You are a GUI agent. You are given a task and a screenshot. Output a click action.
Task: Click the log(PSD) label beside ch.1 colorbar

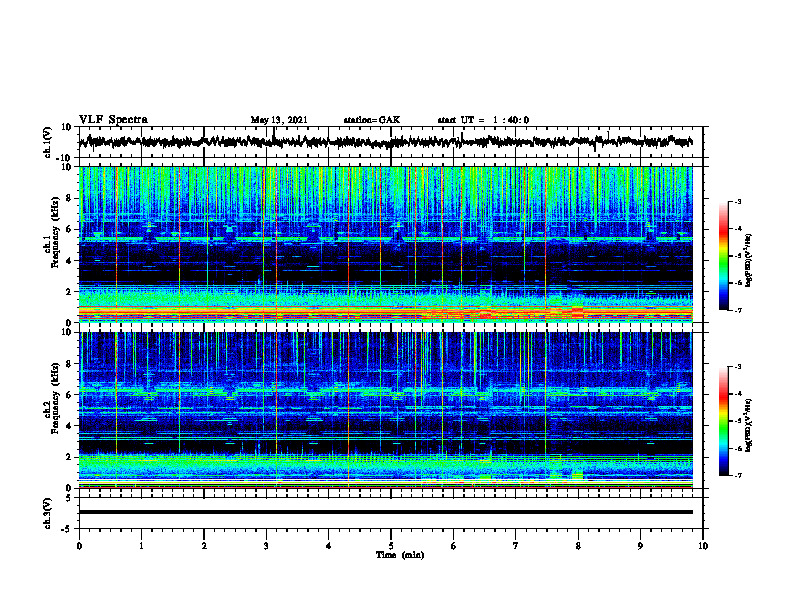(748, 261)
